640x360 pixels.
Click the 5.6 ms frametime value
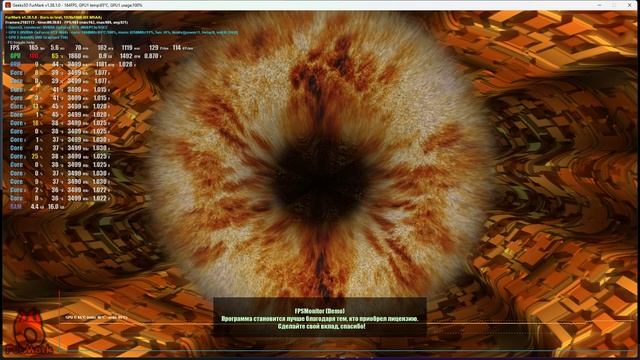click(55, 48)
